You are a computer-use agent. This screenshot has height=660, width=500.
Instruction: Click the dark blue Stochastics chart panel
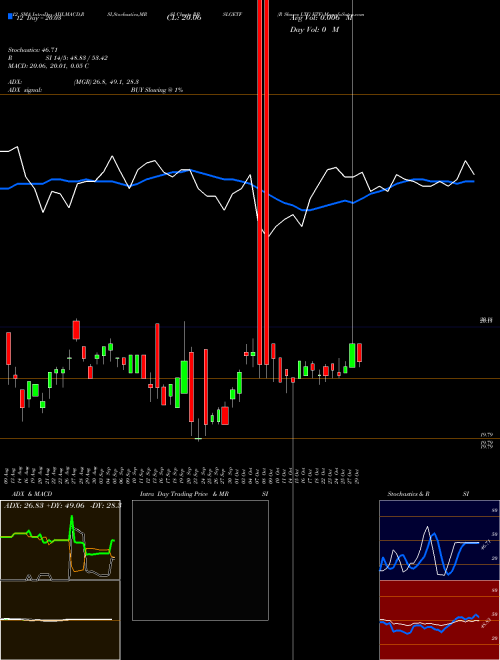[x=439, y=540]
